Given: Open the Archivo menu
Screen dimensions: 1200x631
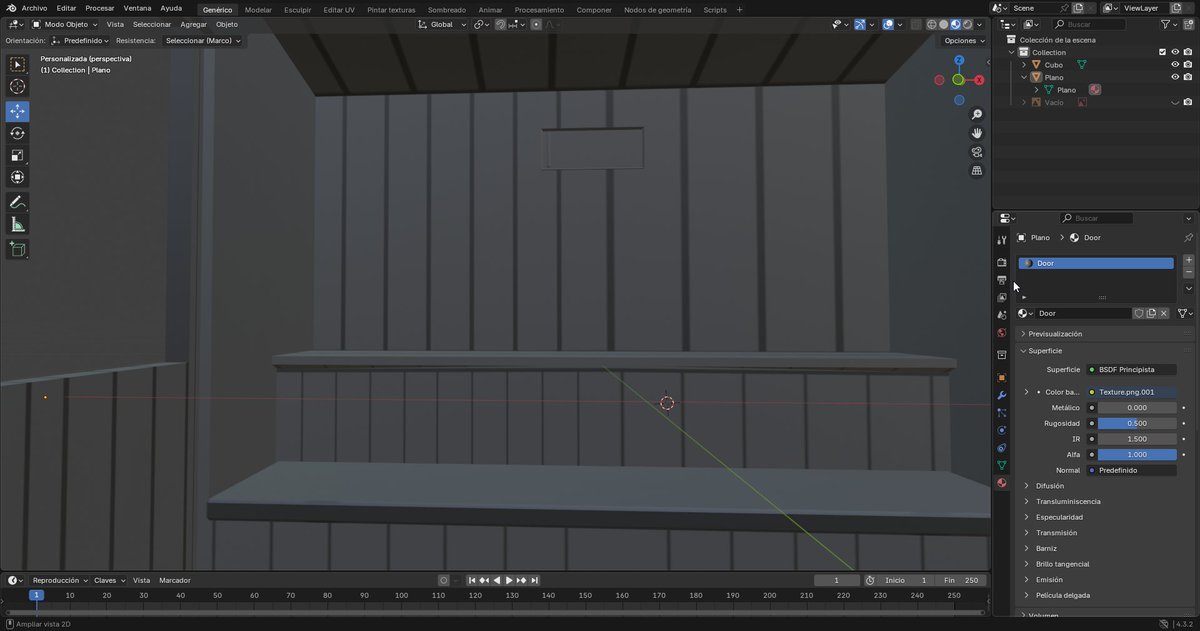Looking at the screenshot, I should tap(34, 8).
